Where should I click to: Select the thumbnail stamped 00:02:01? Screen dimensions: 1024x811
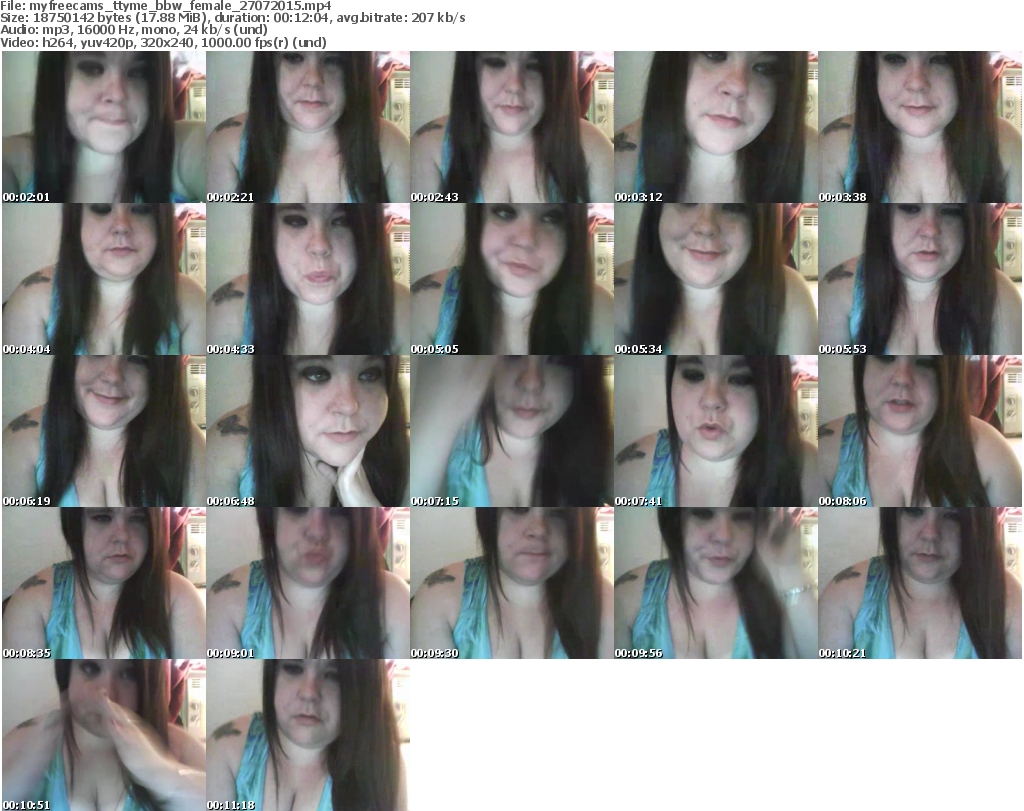coord(104,127)
